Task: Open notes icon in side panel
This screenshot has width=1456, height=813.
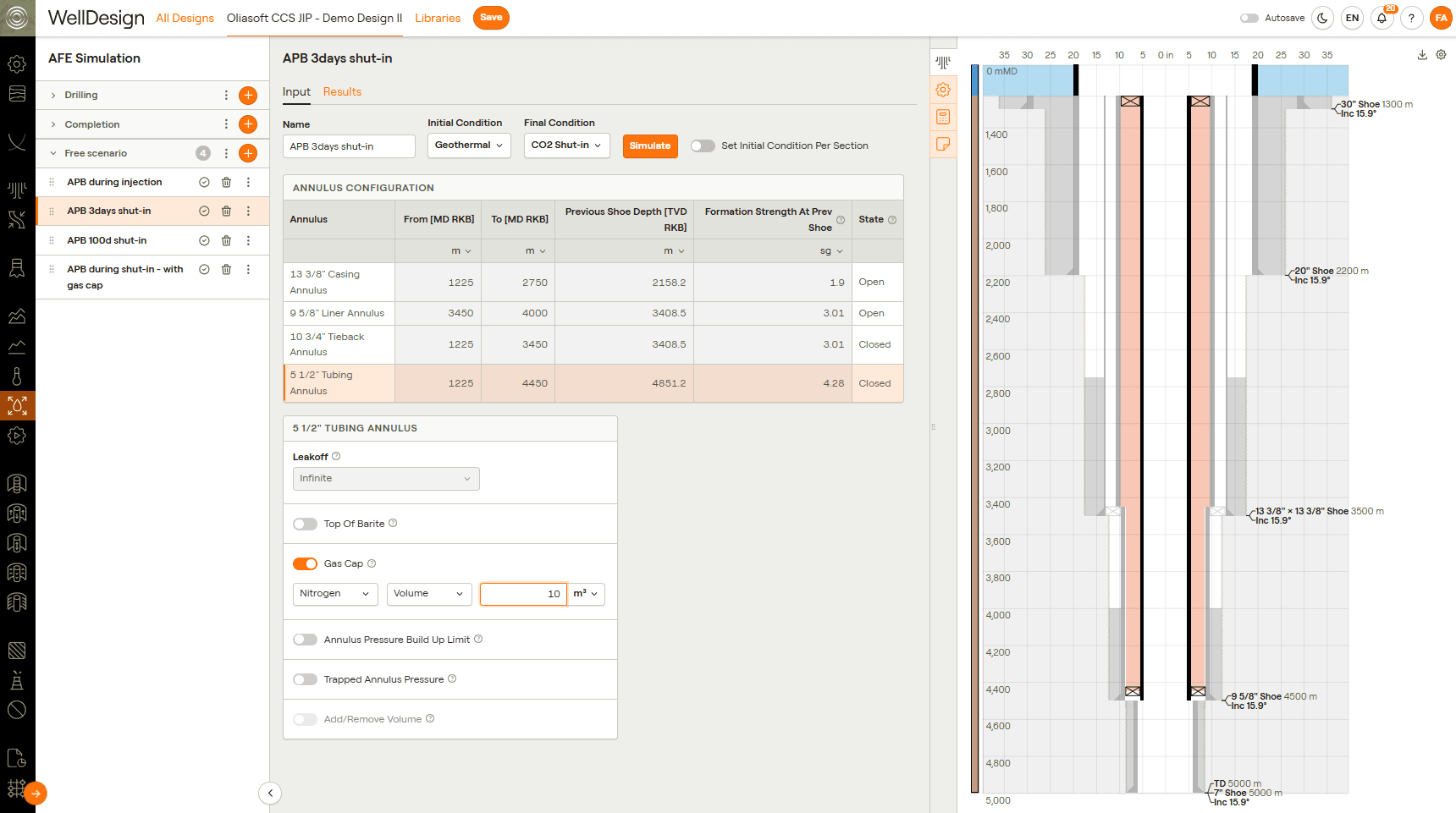Action: click(x=943, y=144)
